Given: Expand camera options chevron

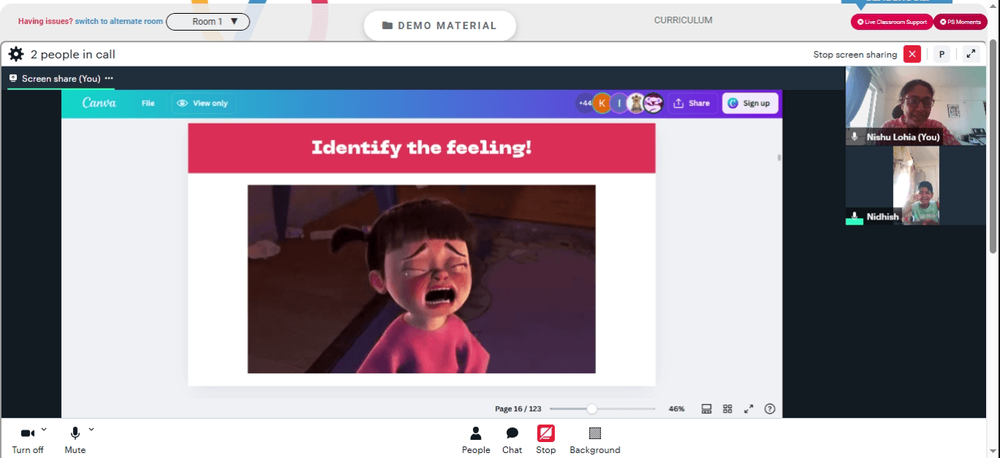Looking at the screenshot, I should pos(44,429).
